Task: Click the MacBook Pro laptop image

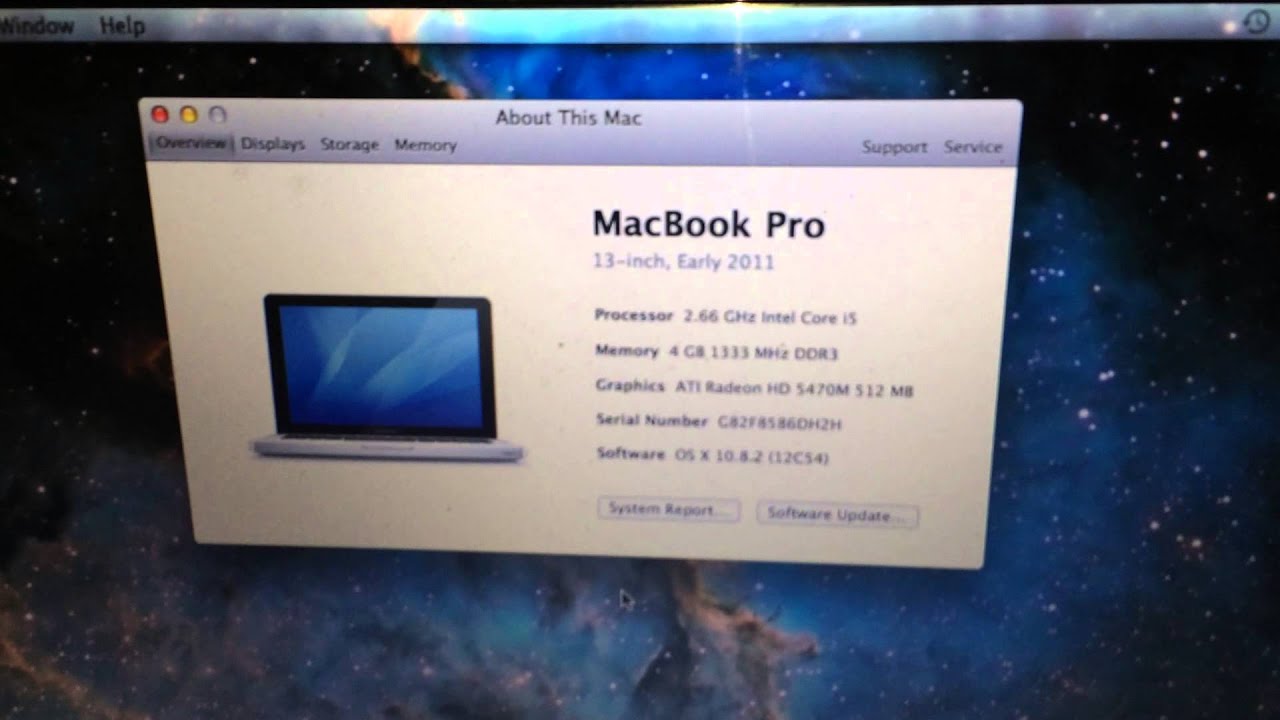Action: pyautogui.click(x=387, y=378)
